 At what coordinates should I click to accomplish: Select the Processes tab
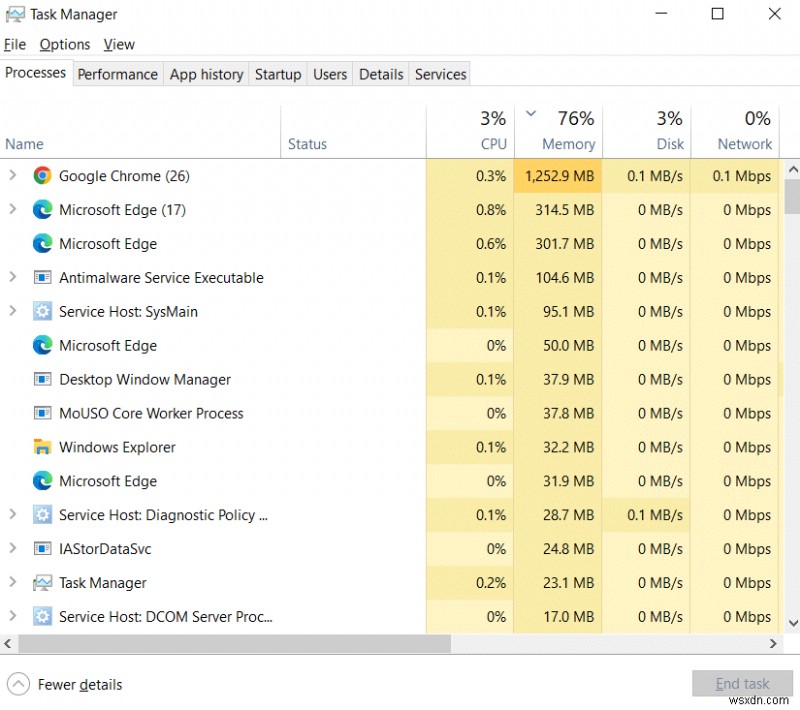click(36, 73)
